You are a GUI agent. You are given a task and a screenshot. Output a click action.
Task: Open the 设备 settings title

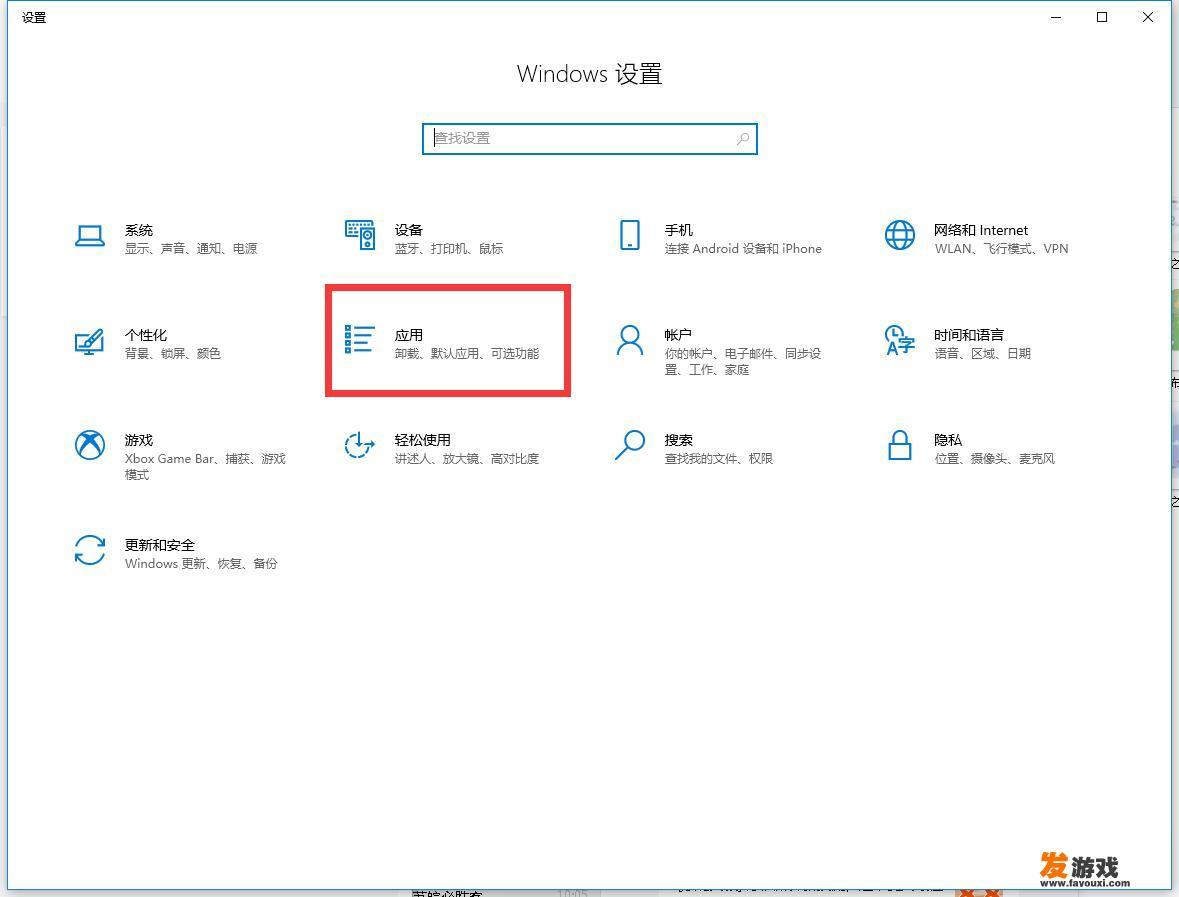pos(408,230)
